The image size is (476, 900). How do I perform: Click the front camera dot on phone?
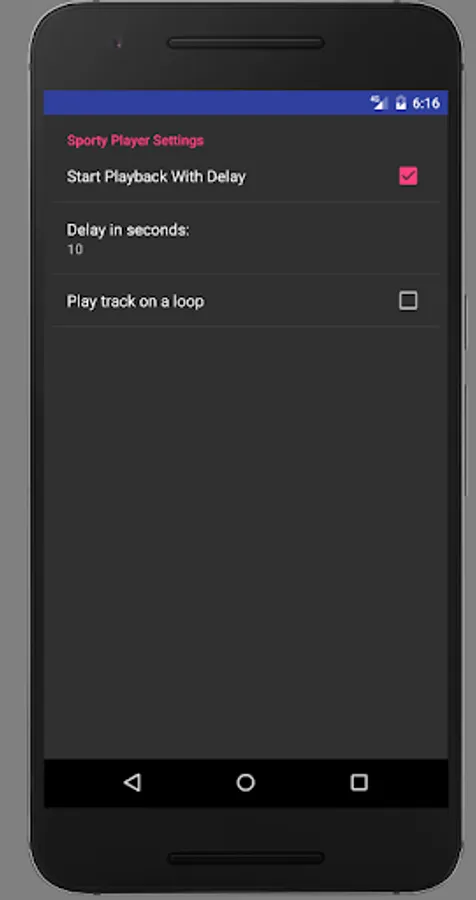click(x=119, y=43)
